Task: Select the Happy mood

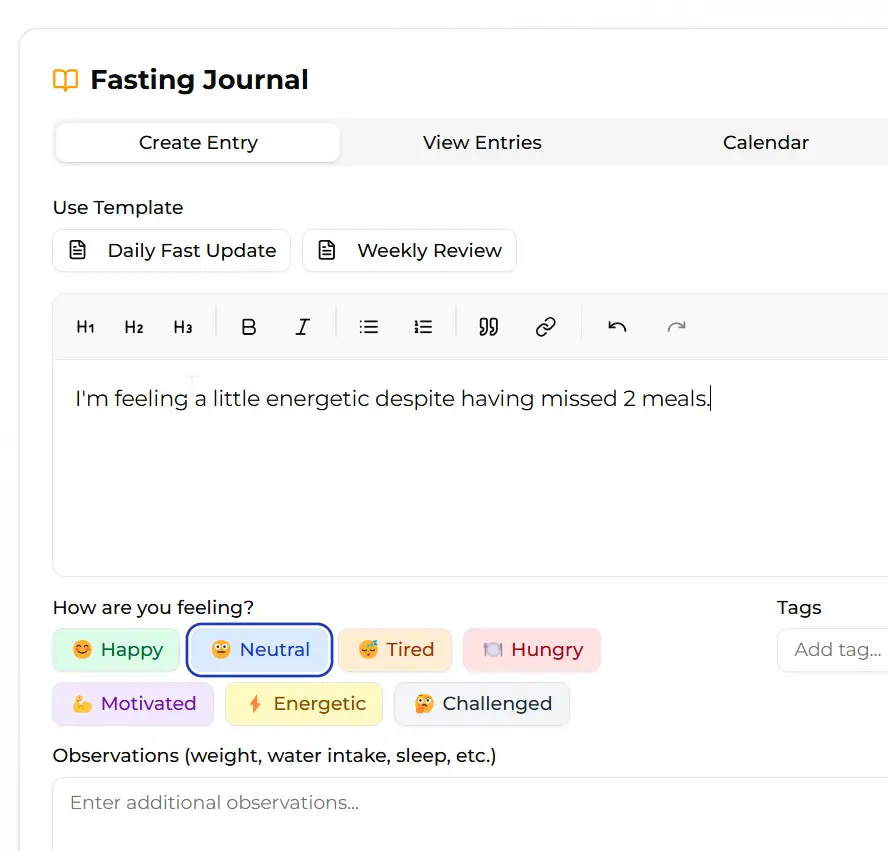Action: tap(117, 650)
